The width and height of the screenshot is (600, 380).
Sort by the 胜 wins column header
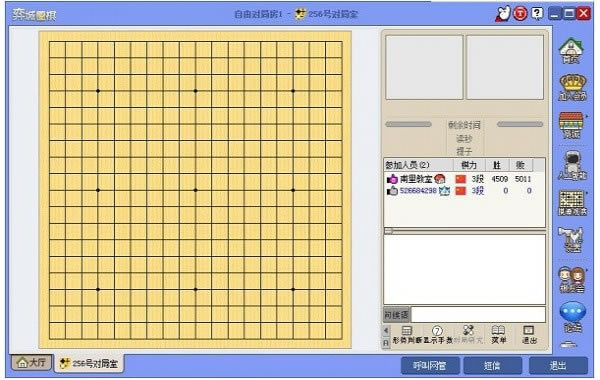(497, 165)
